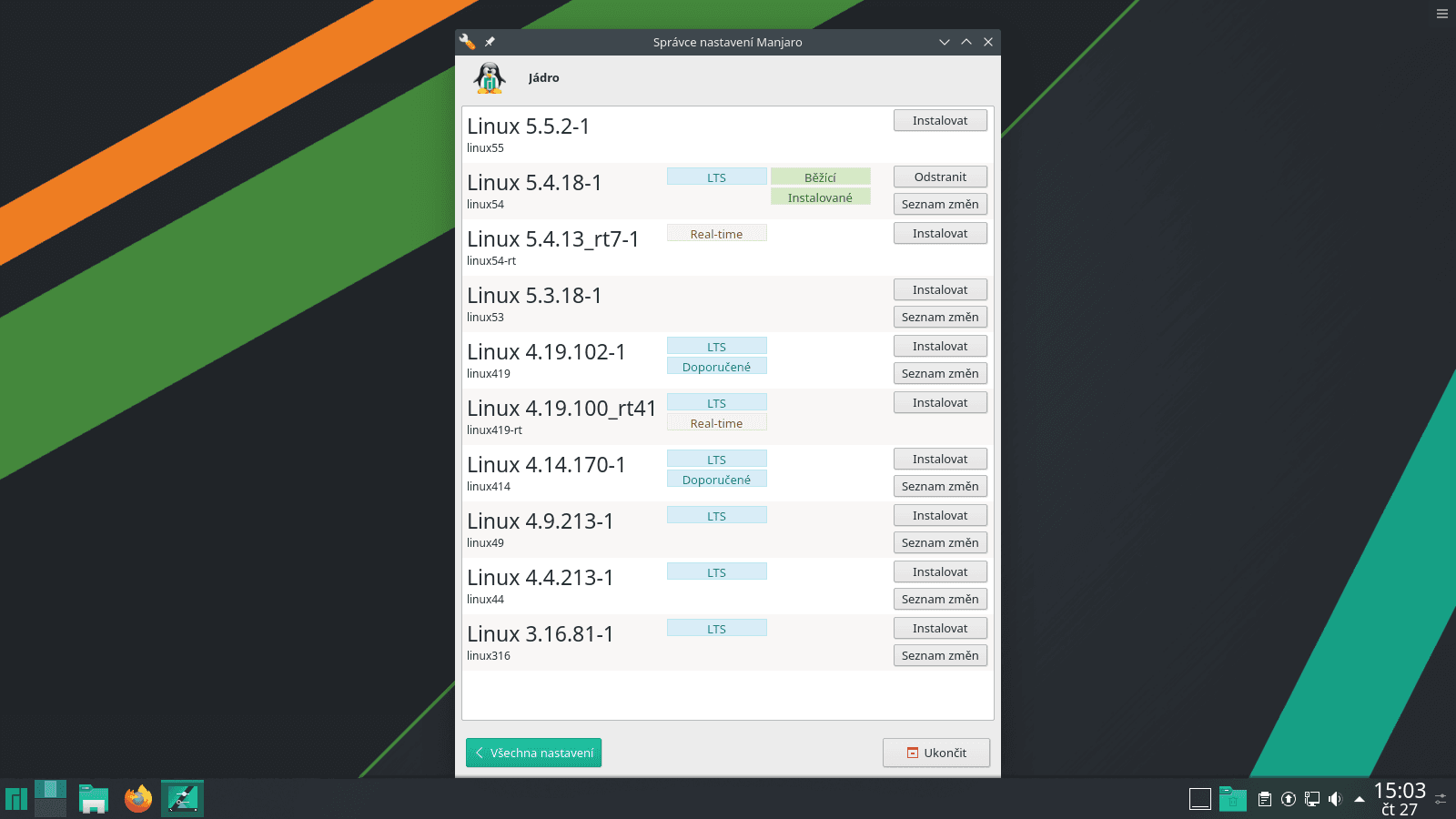This screenshot has height=819, width=1456.
Task: Open Seznam změn for Linux 4.14.170-1
Action: click(x=940, y=487)
